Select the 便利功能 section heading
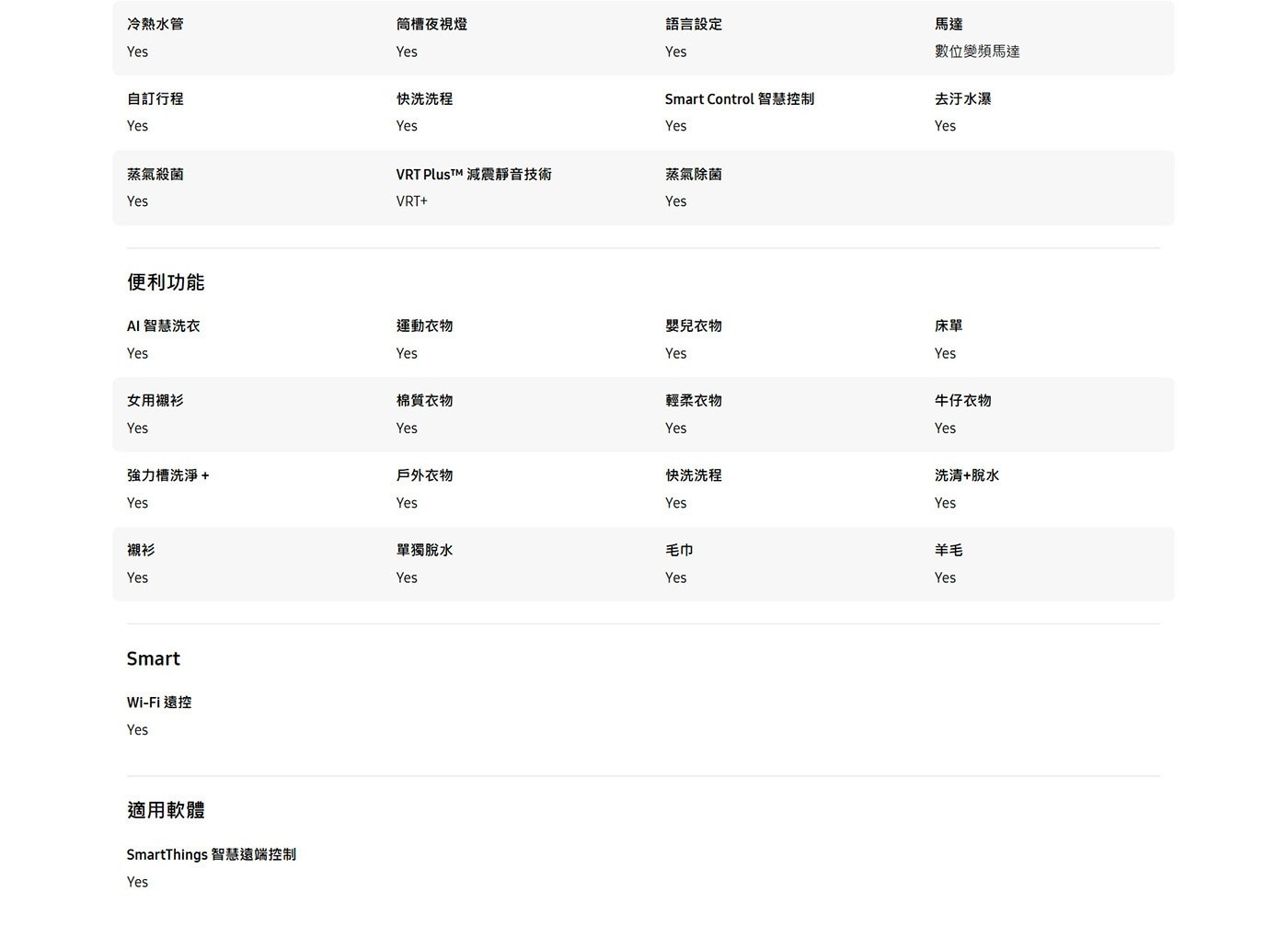1288x937 pixels. pyautogui.click(x=166, y=282)
